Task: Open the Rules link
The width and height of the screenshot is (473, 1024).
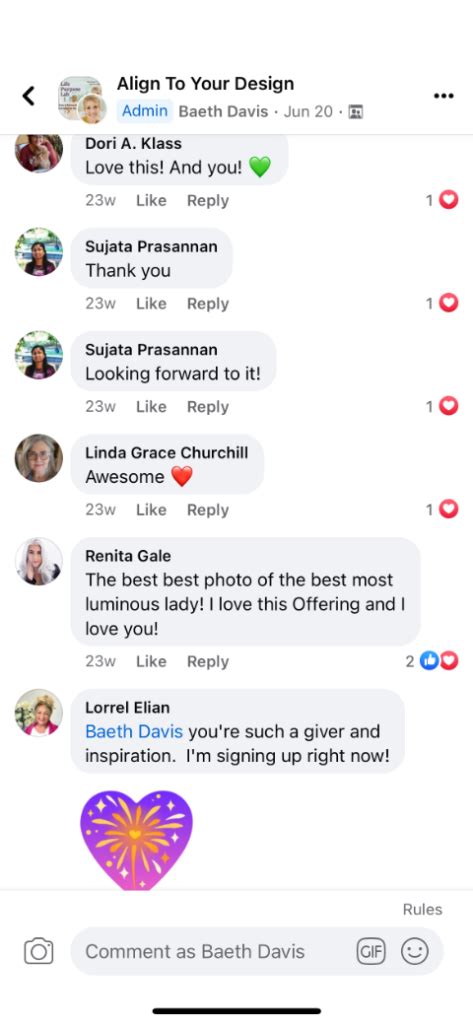Action: pos(423,909)
